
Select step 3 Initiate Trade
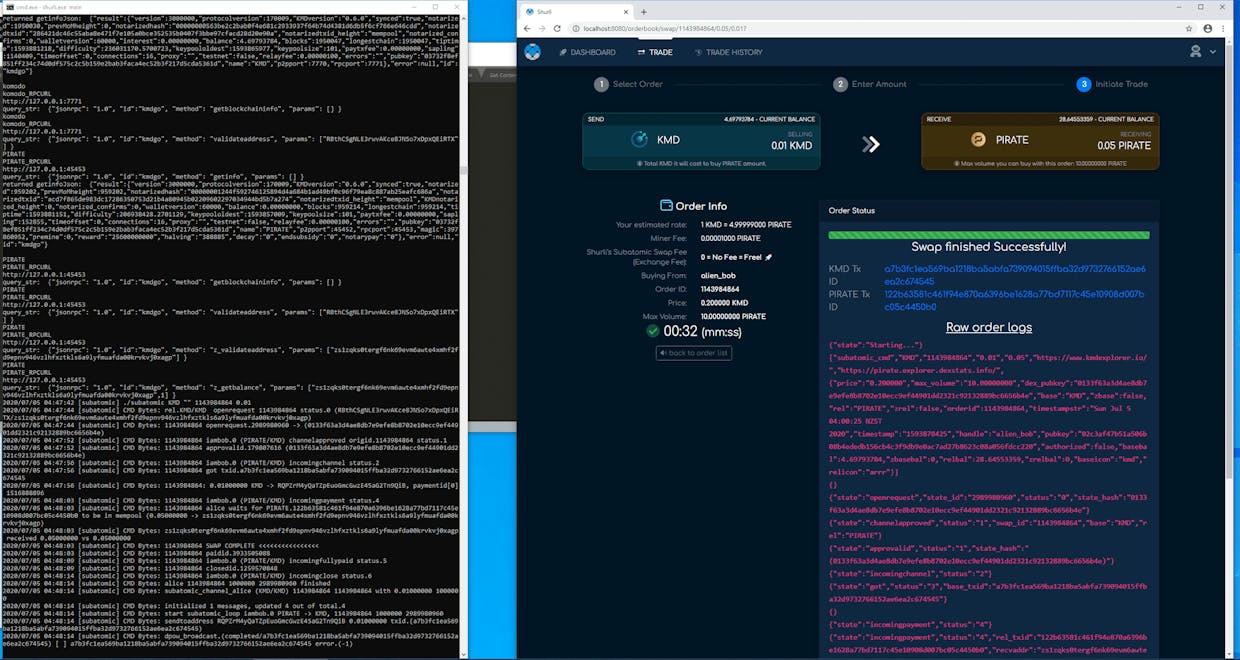[1112, 84]
